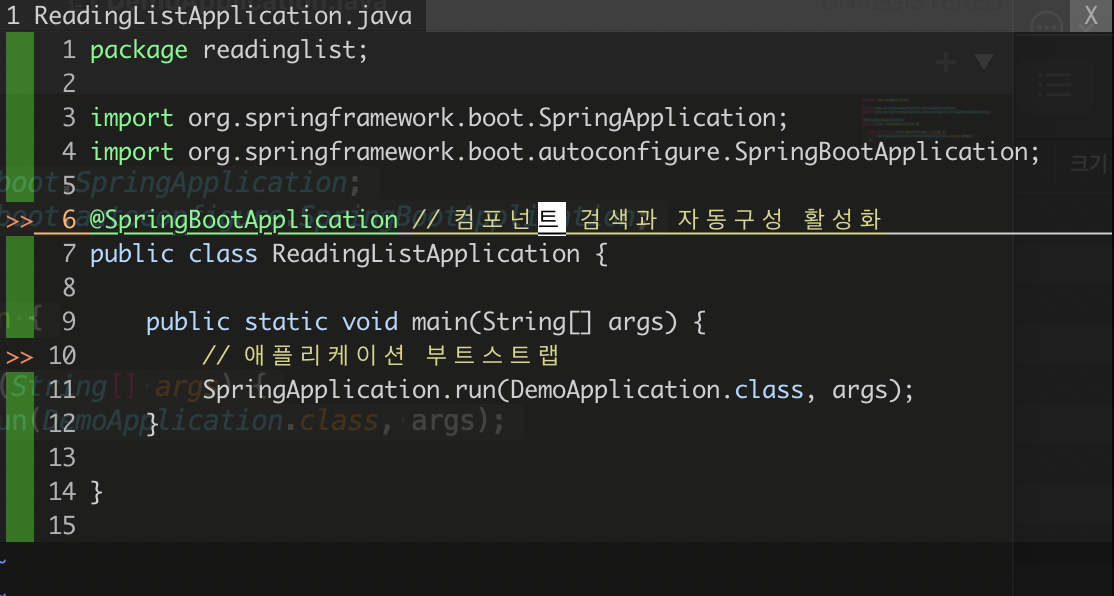Click 'org.springframework.boot.autoconfigure.SpringBootApplication;' on line 4

coord(614,152)
